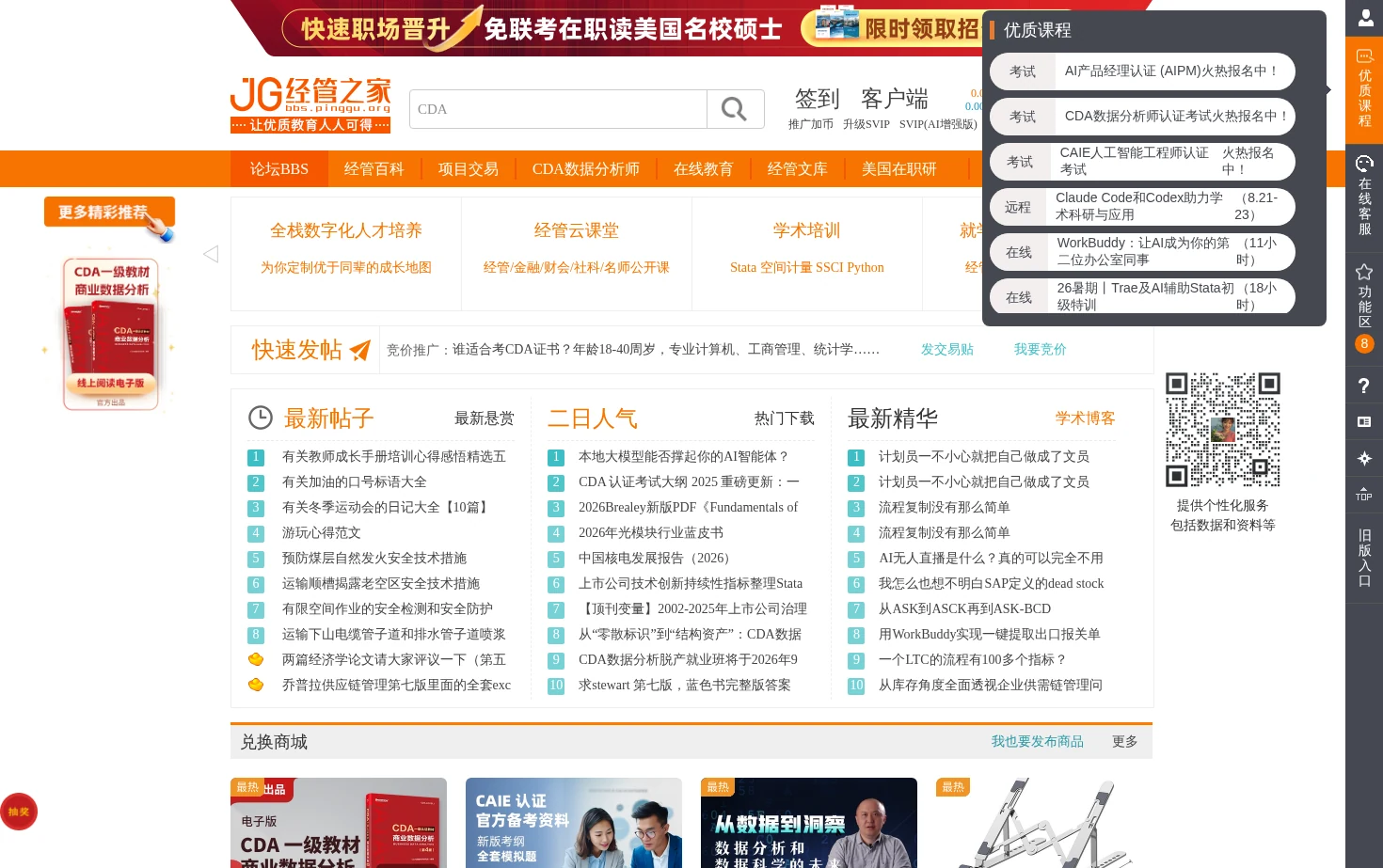Click the red 抽奖 lottery badge
1383x868 pixels.
(x=18, y=812)
